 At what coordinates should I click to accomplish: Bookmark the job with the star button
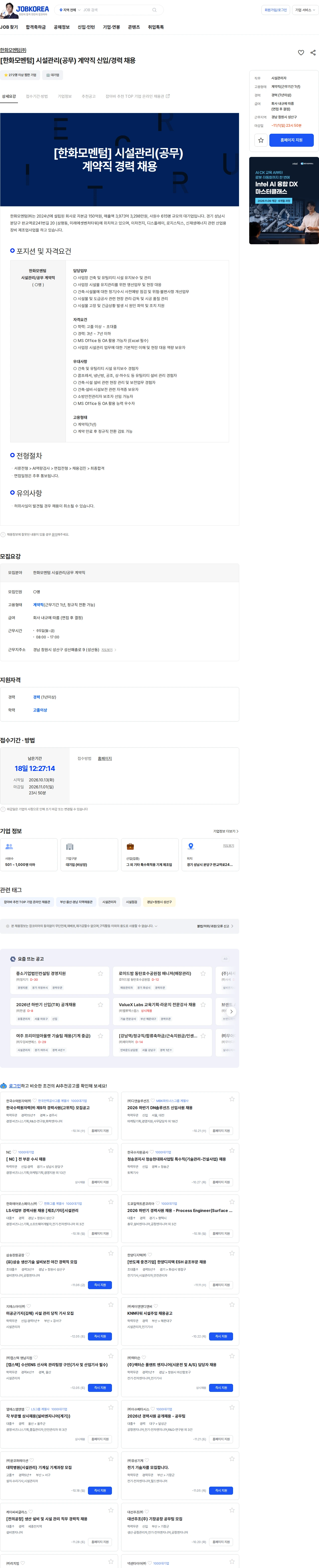point(261,140)
